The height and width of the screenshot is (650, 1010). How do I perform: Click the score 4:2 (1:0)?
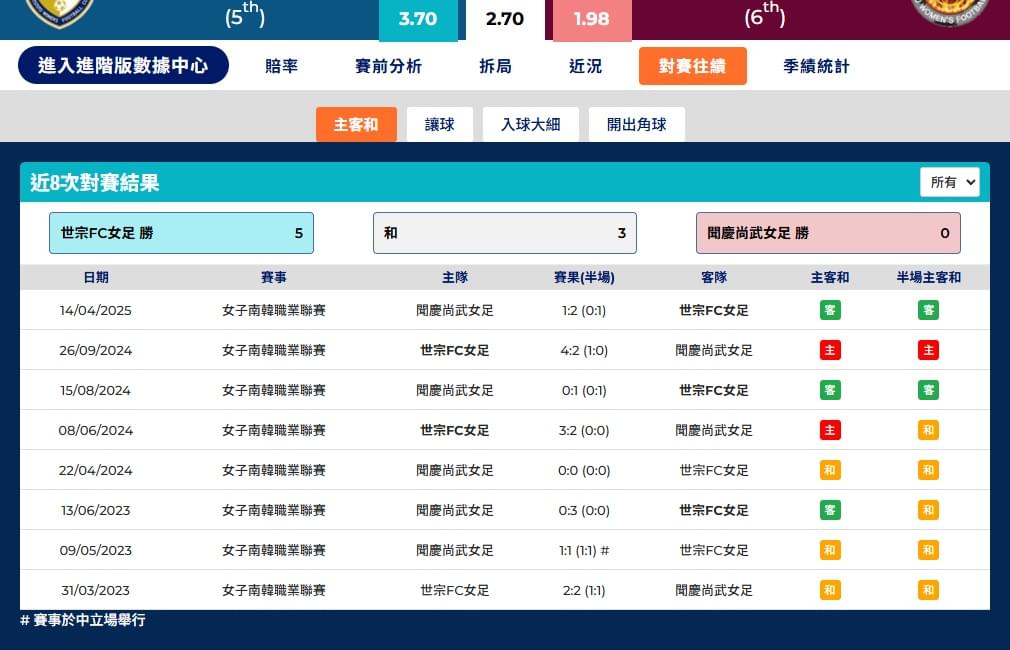584,350
